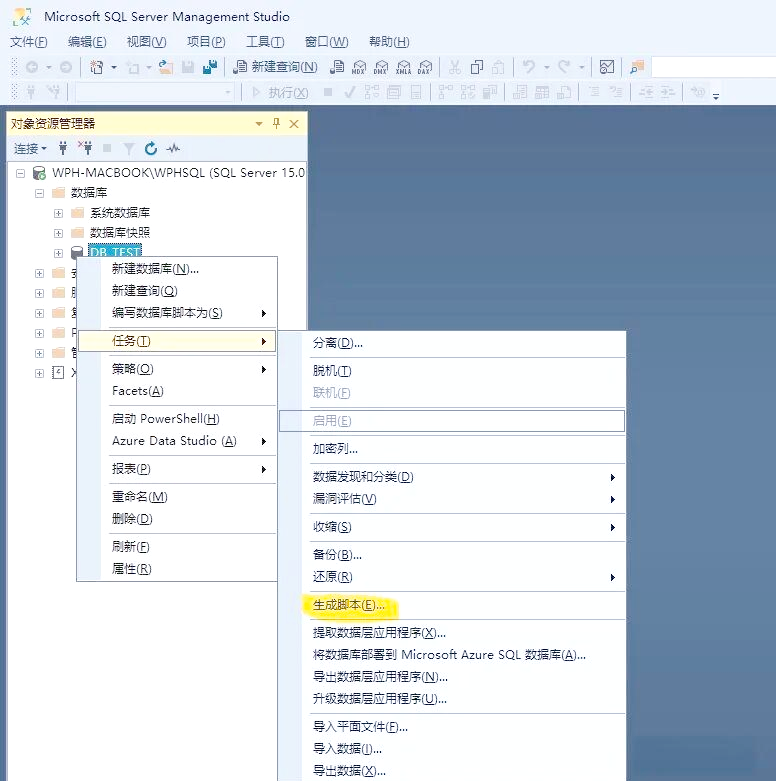This screenshot has height=781, width=776.
Task: Expand the 数据库快照 folder
Action: 58,233
